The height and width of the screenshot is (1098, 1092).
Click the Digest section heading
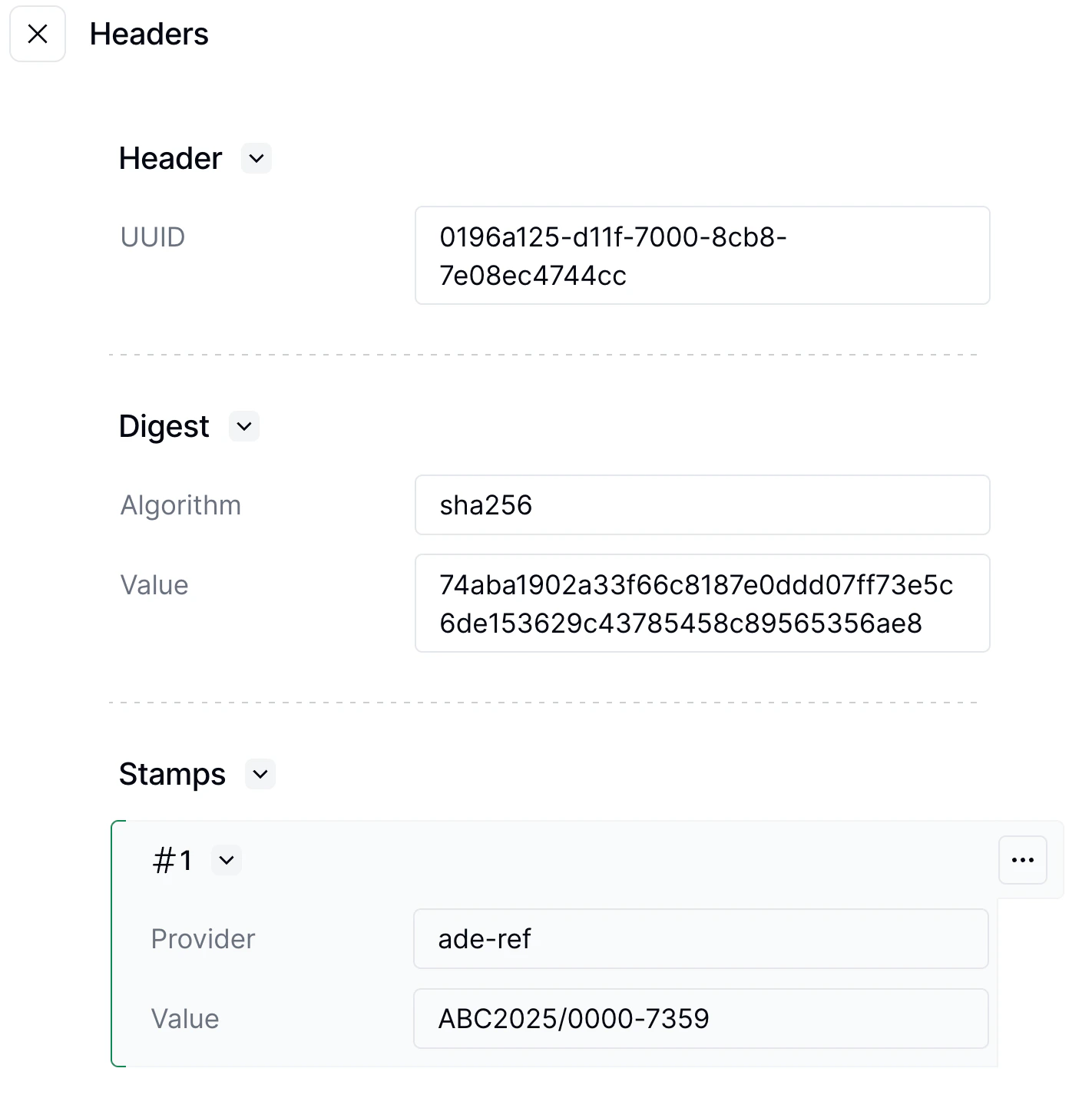pos(164,427)
